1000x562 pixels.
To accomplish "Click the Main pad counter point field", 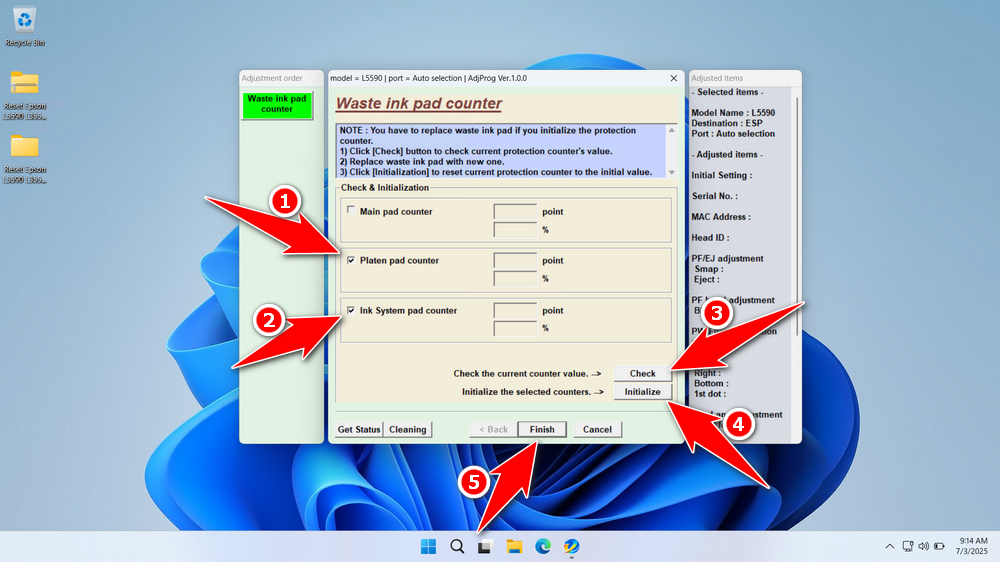I will [515, 211].
